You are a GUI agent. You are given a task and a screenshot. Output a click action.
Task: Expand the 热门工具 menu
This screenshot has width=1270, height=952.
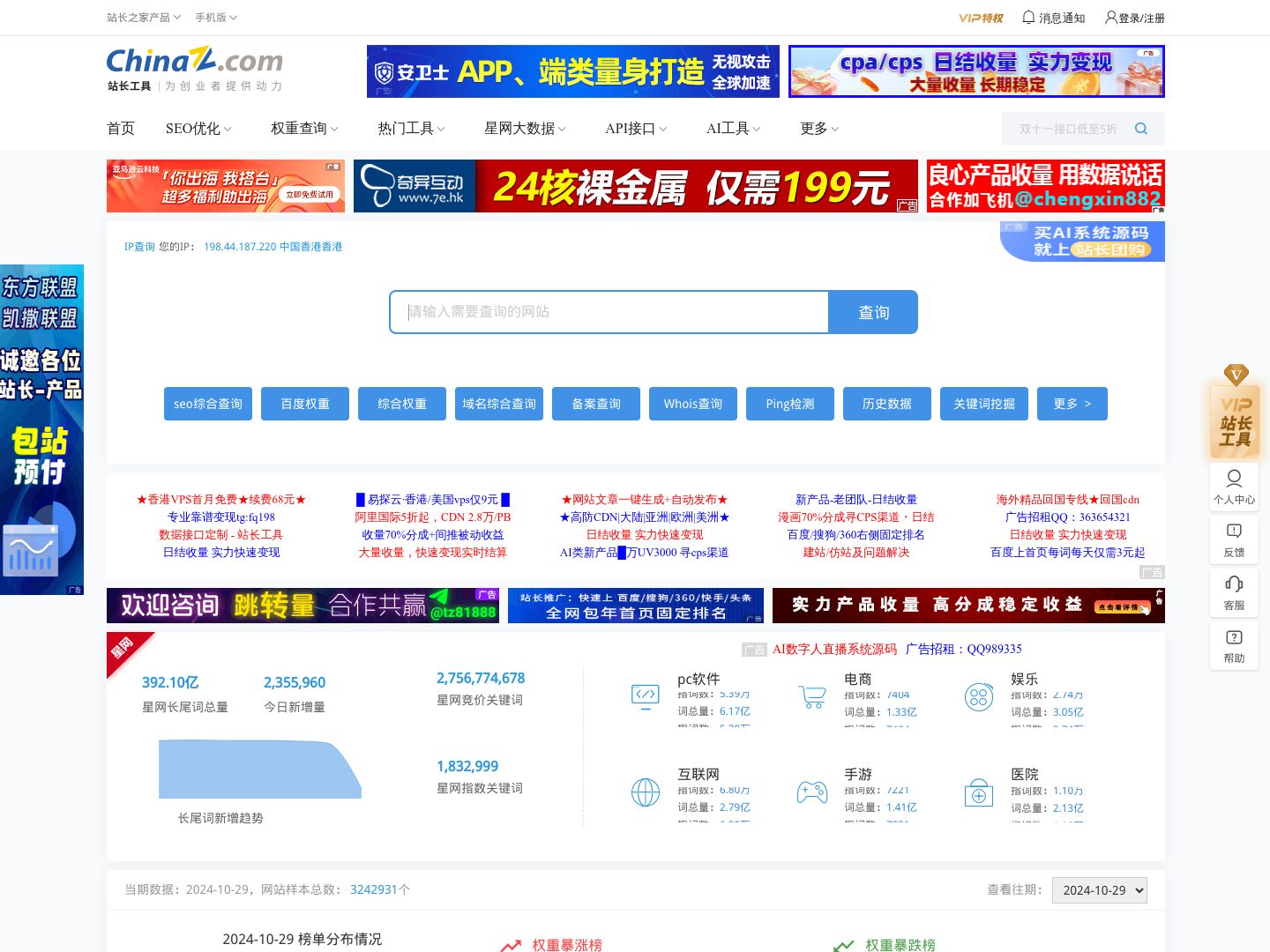tap(412, 129)
